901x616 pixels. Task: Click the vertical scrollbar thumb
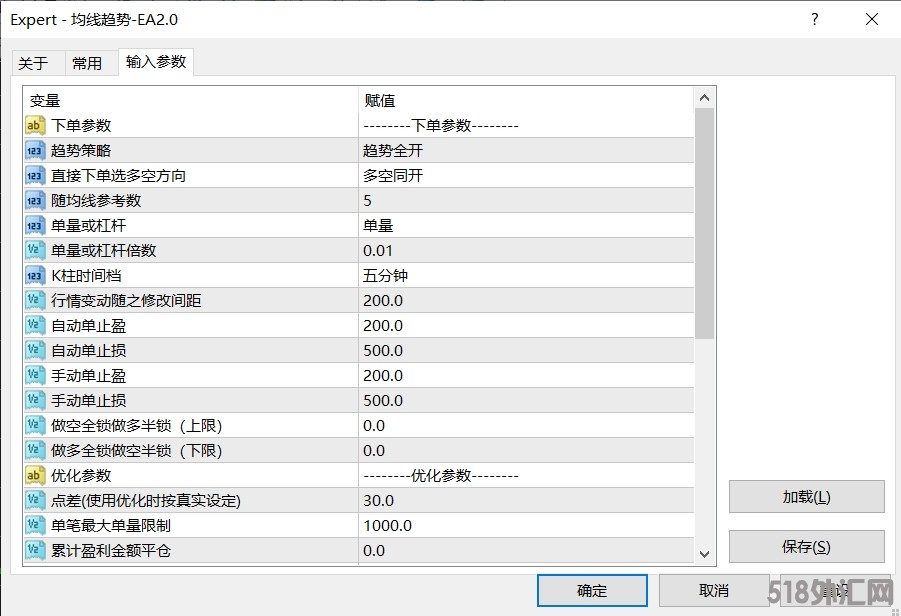click(704, 224)
